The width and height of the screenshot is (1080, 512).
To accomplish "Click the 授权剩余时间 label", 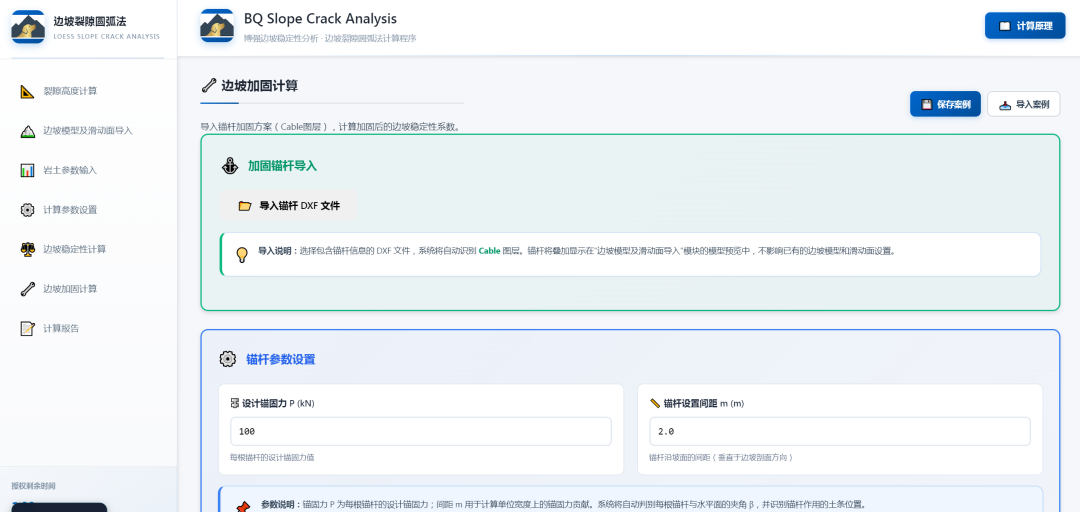I will pyautogui.click(x=33, y=486).
